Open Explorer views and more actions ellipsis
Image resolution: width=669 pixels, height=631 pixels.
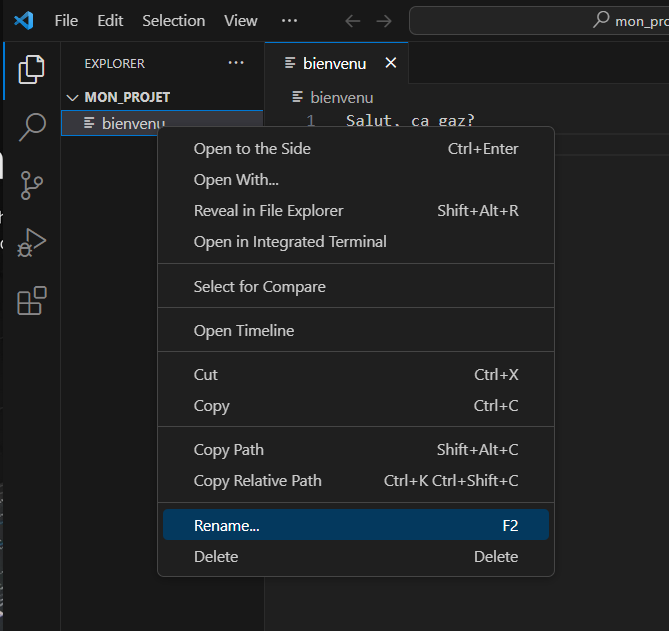click(236, 63)
